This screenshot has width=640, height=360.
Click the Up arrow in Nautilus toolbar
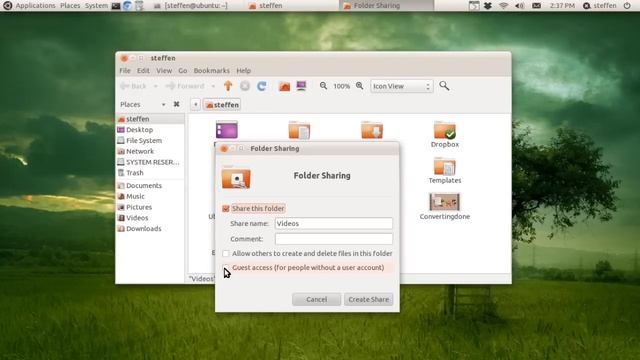228,86
